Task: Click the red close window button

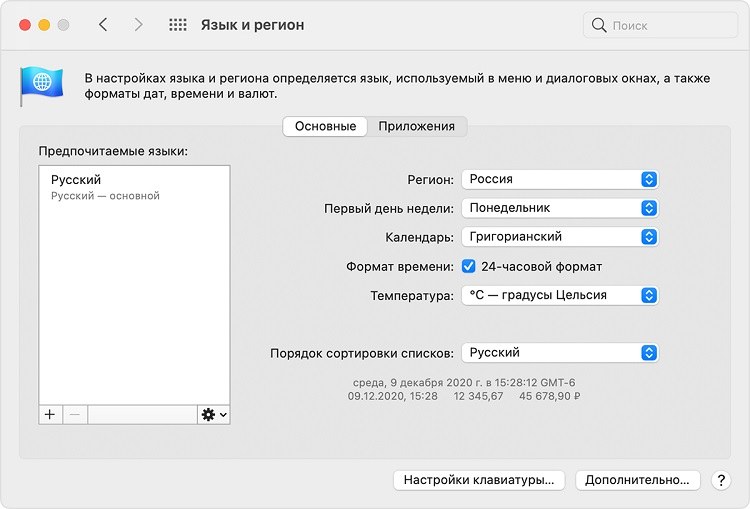Action: [25, 25]
